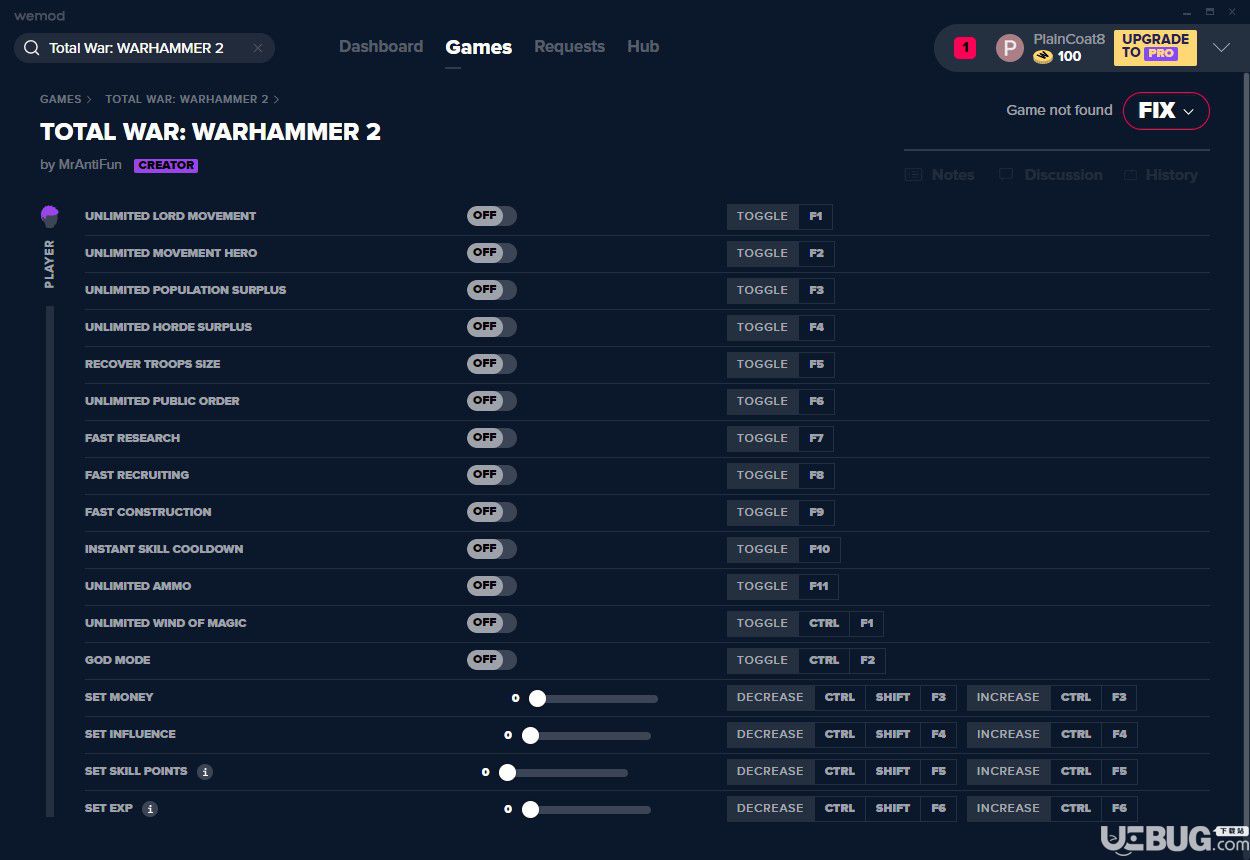Open the Dashboard tab
1250x860 pixels.
(381, 47)
